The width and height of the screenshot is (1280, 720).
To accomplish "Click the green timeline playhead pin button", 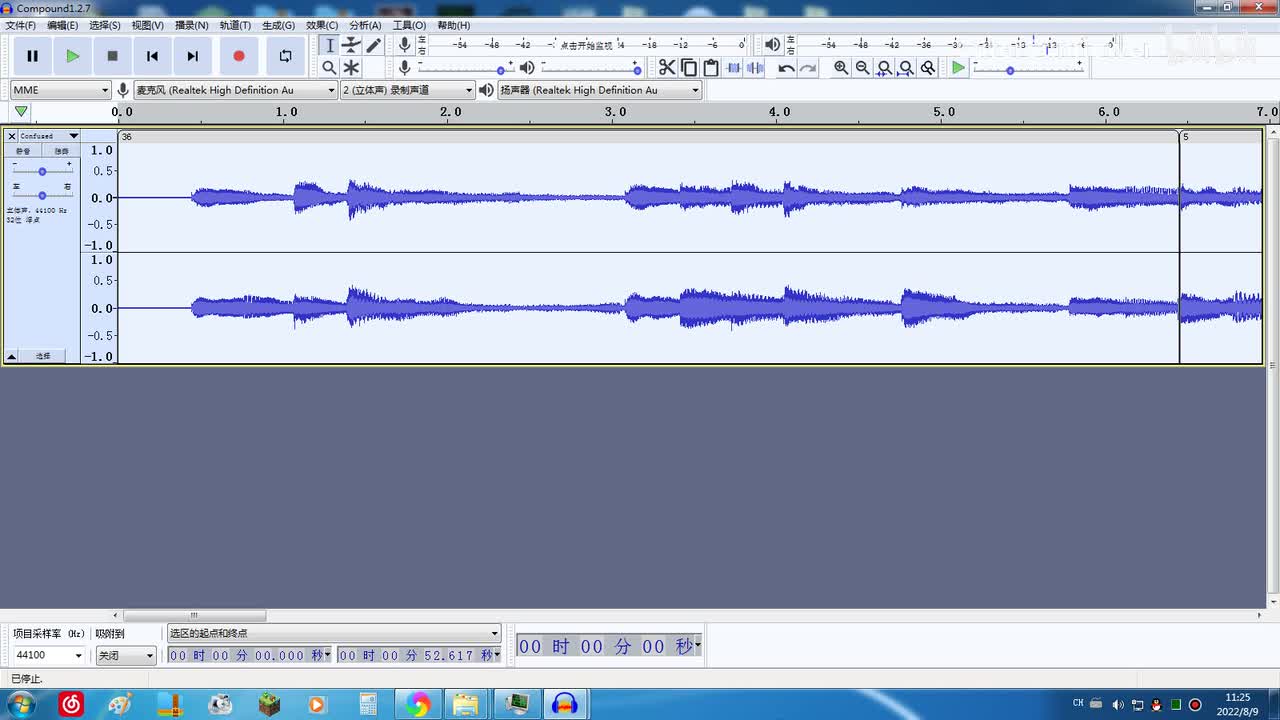I will tap(20, 112).
